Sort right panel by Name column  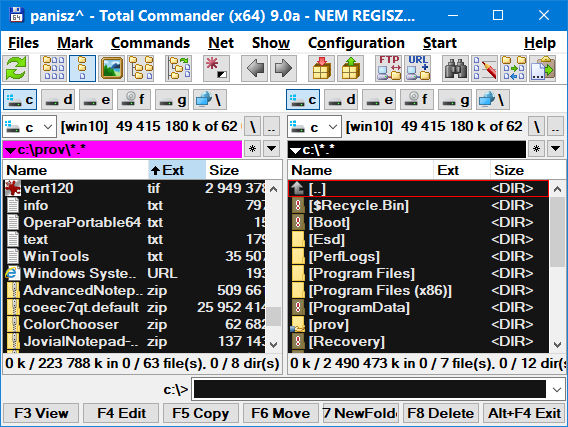[361, 170]
